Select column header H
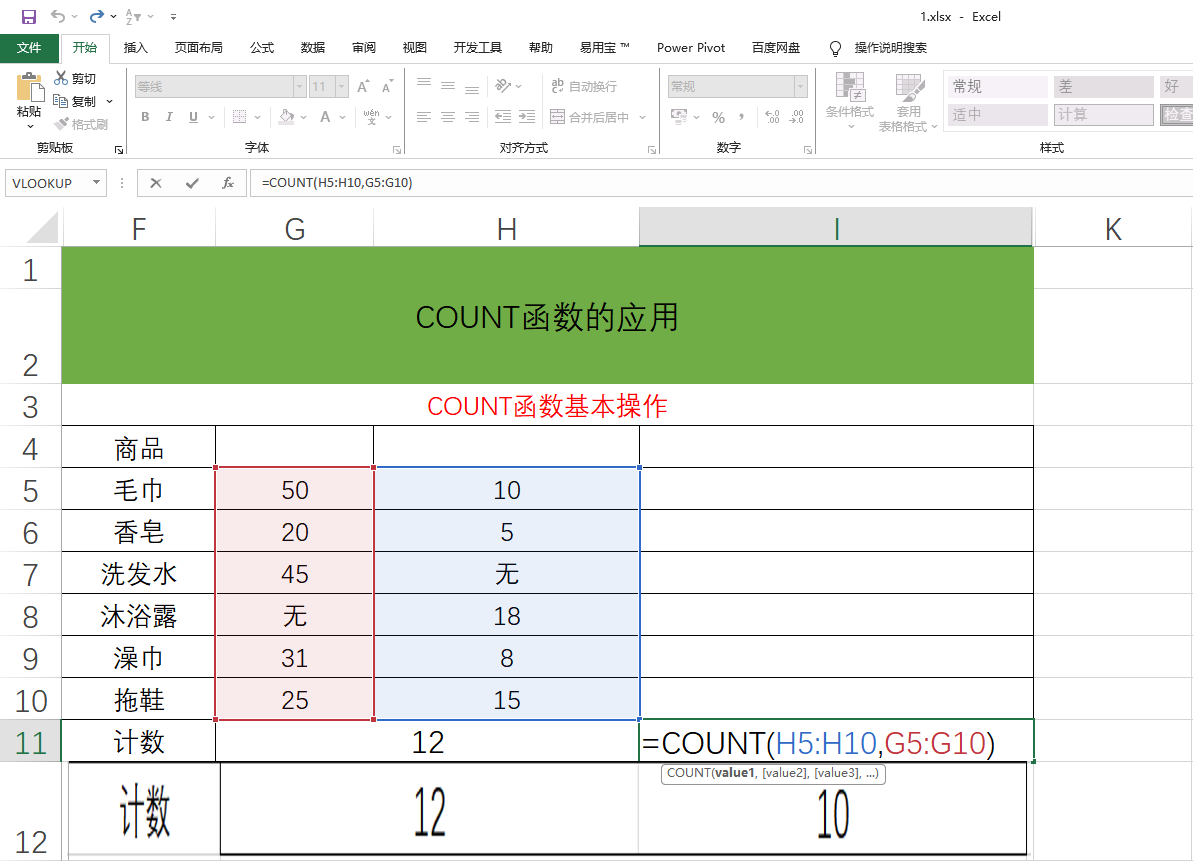 point(507,228)
